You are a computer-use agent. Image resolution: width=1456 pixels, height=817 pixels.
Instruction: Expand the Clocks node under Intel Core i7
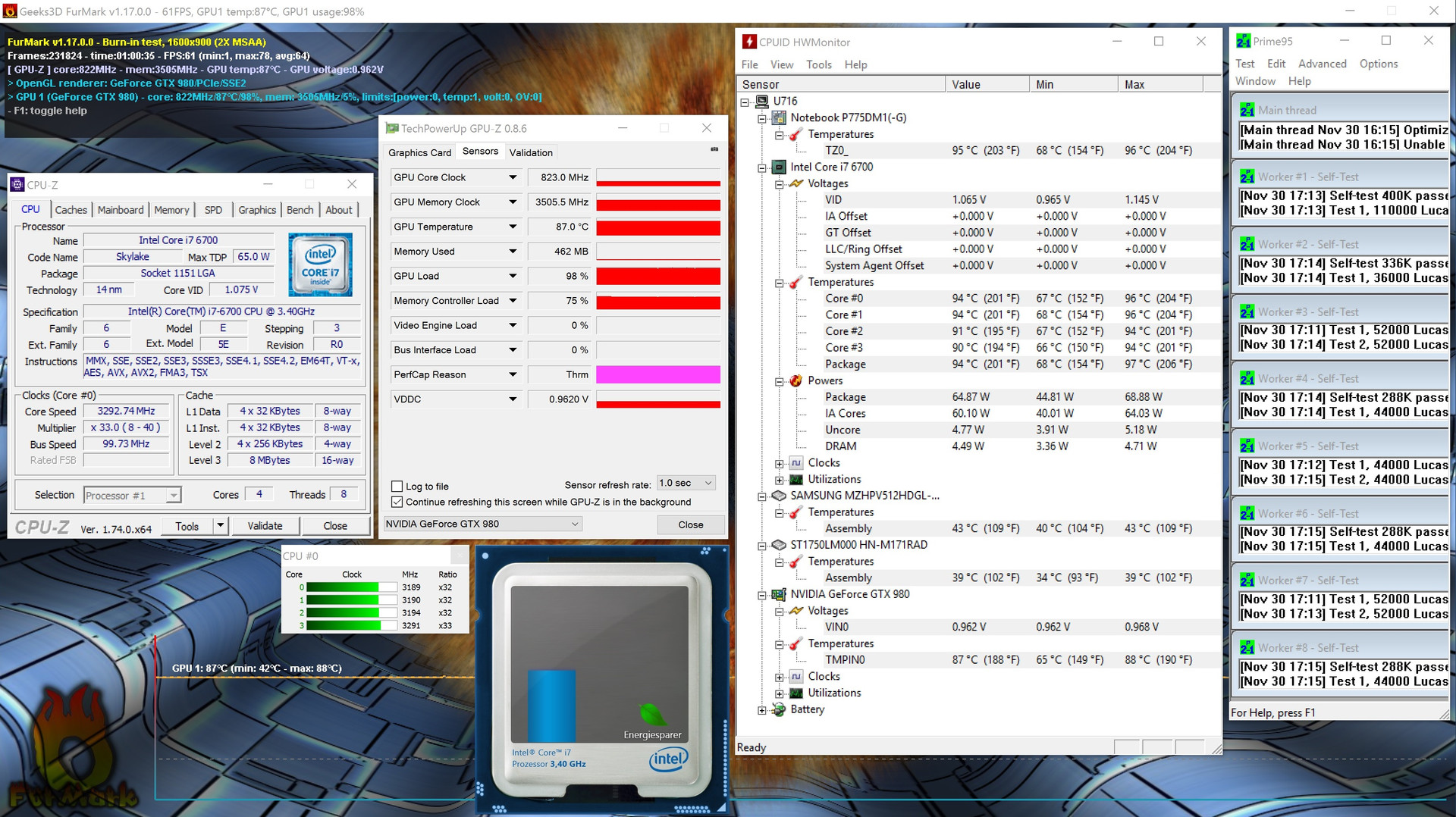pos(779,463)
